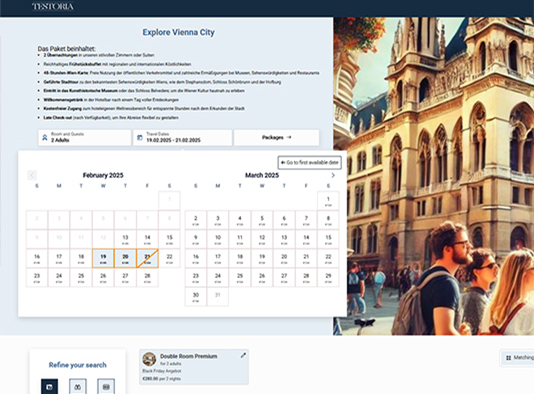Select March 15 in the calendar
Viewport: 534px width, 394px height.
(x=328, y=239)
